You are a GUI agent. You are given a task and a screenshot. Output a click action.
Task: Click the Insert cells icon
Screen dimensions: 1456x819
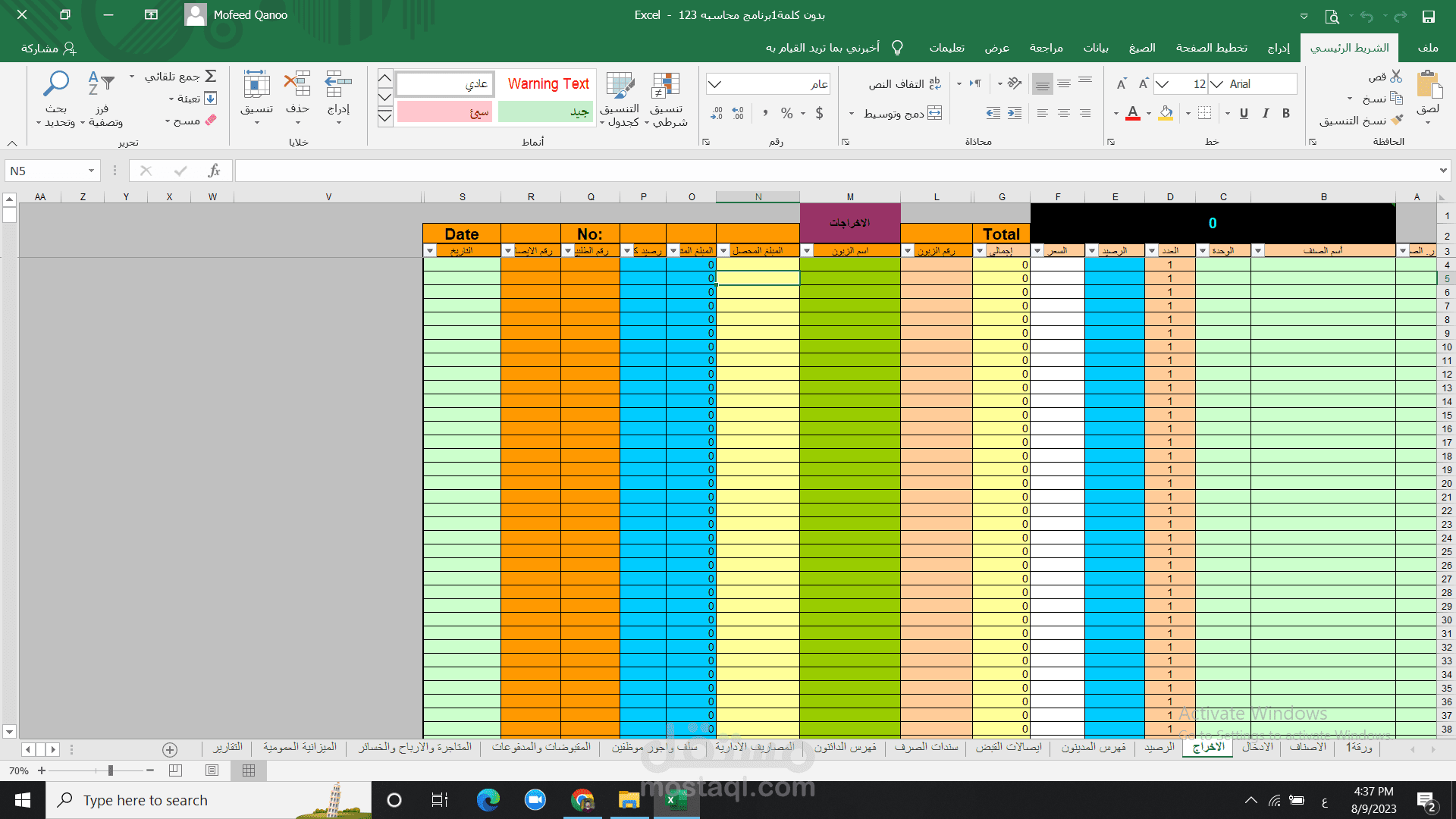[x=338, y=85]
